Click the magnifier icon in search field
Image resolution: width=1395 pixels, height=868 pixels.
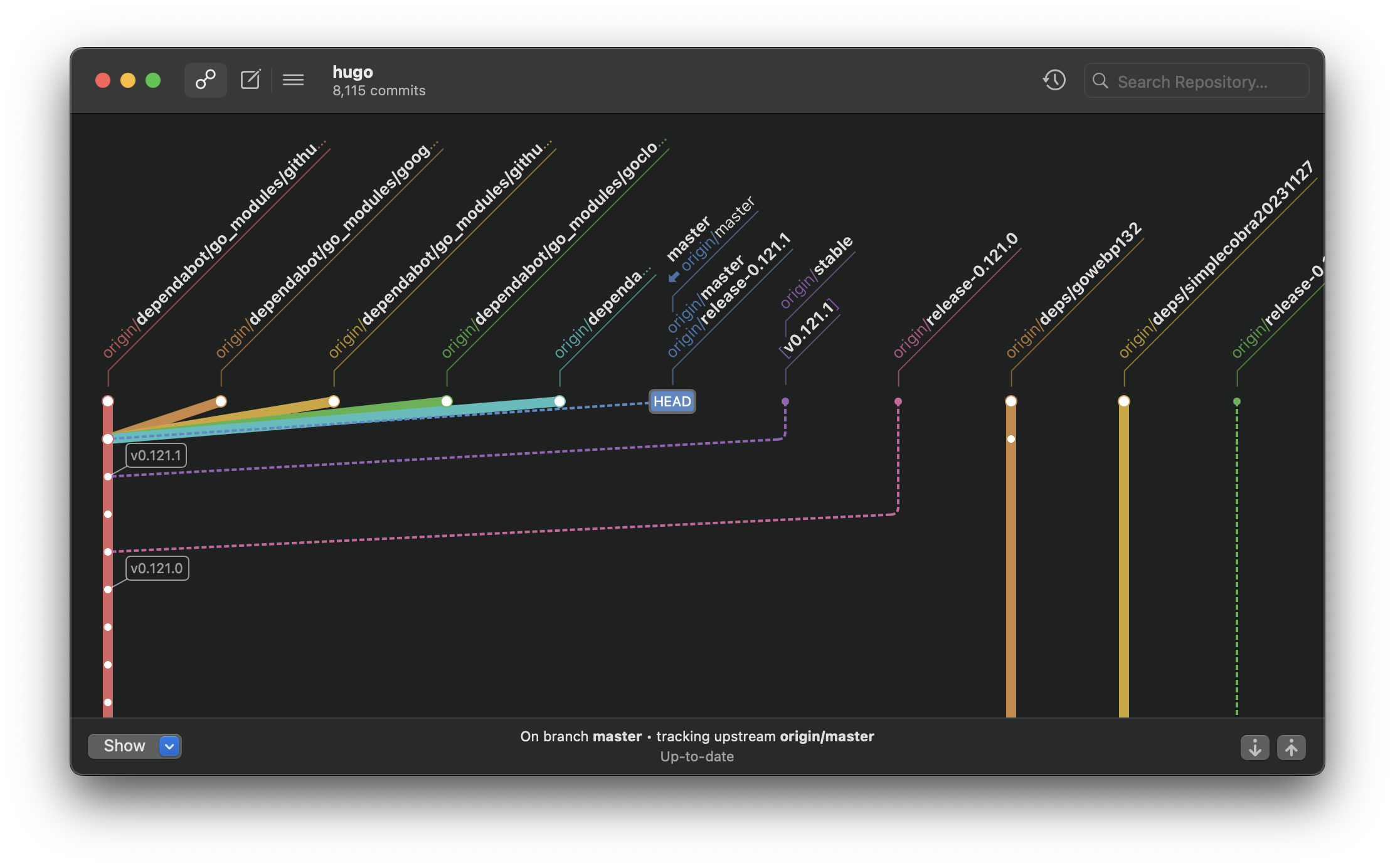pyautogui.click(x=1100, y=81)
